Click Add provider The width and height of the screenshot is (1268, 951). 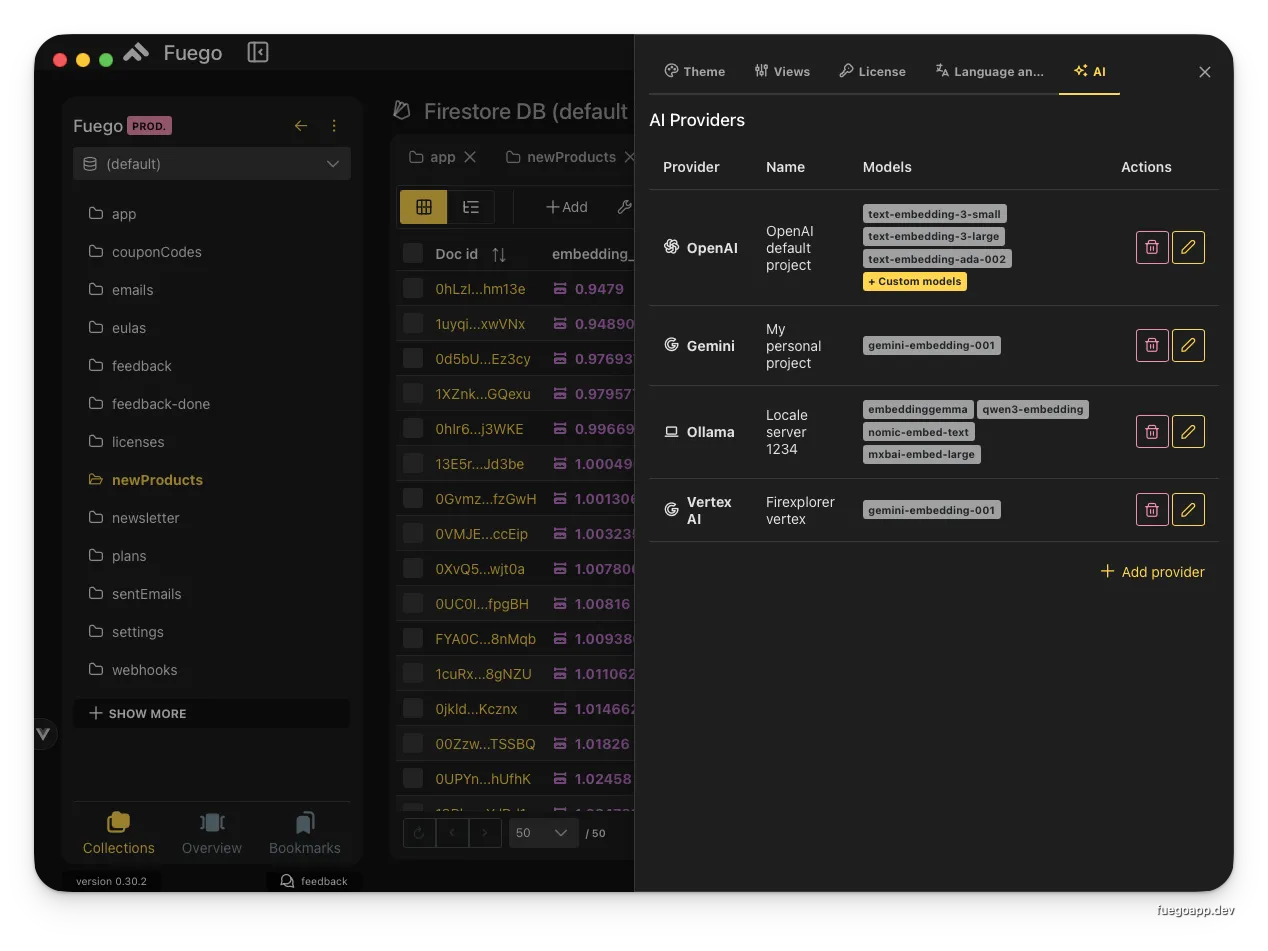[x=1152, y=572]
